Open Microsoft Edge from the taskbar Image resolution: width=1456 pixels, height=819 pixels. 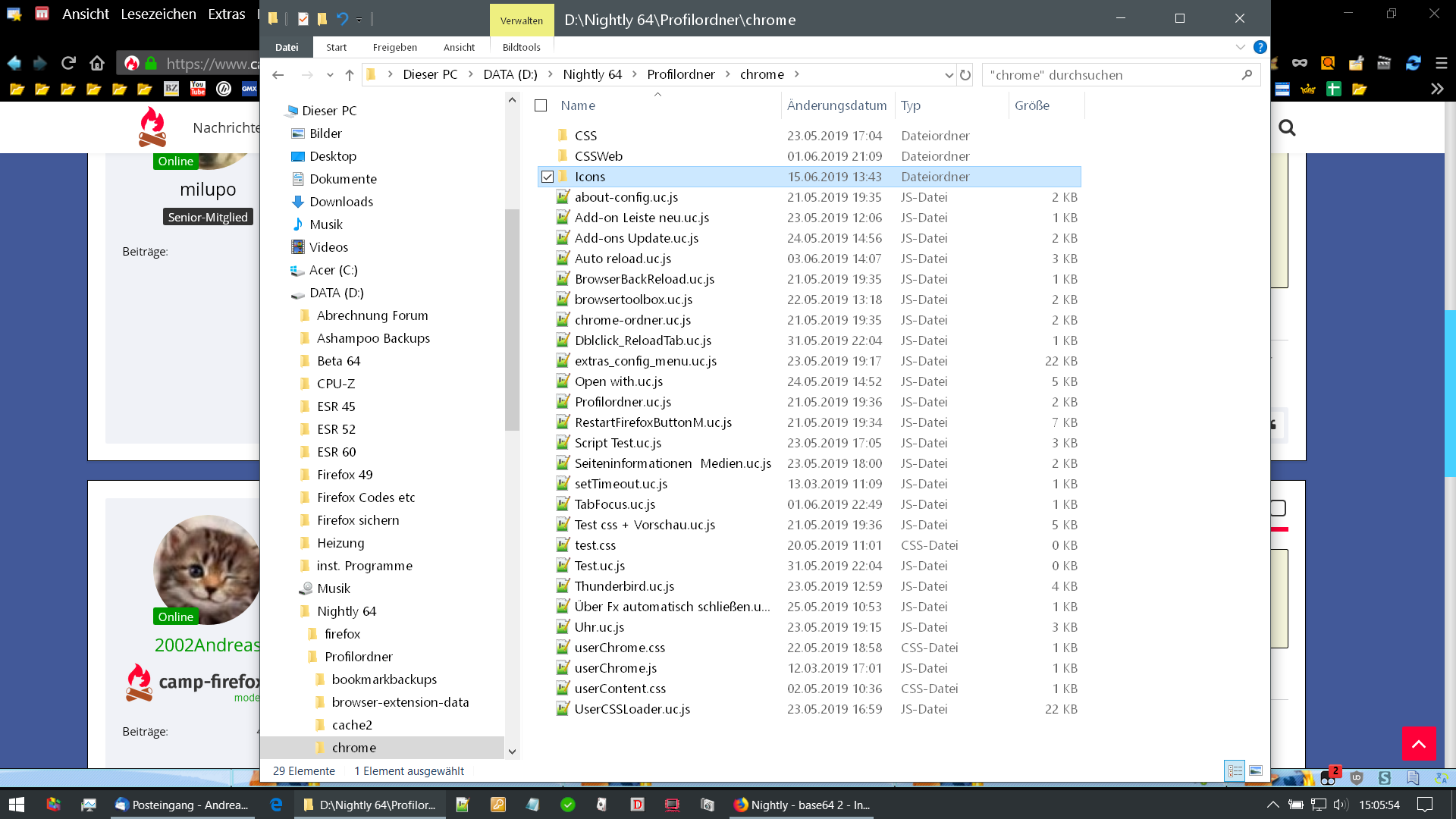276,805
